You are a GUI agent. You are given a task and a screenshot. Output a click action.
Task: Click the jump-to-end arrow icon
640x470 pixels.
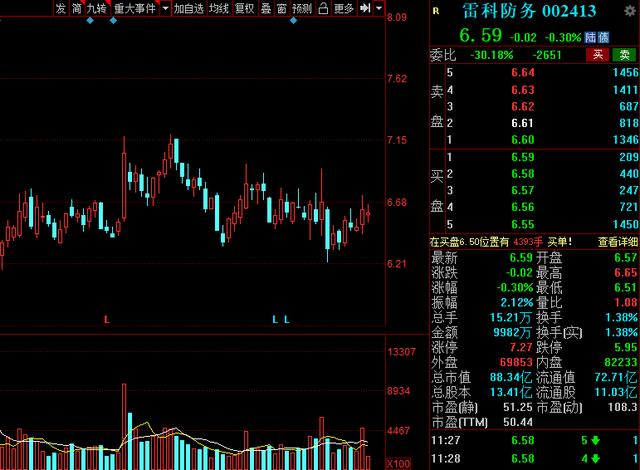(x=365, y=8)
